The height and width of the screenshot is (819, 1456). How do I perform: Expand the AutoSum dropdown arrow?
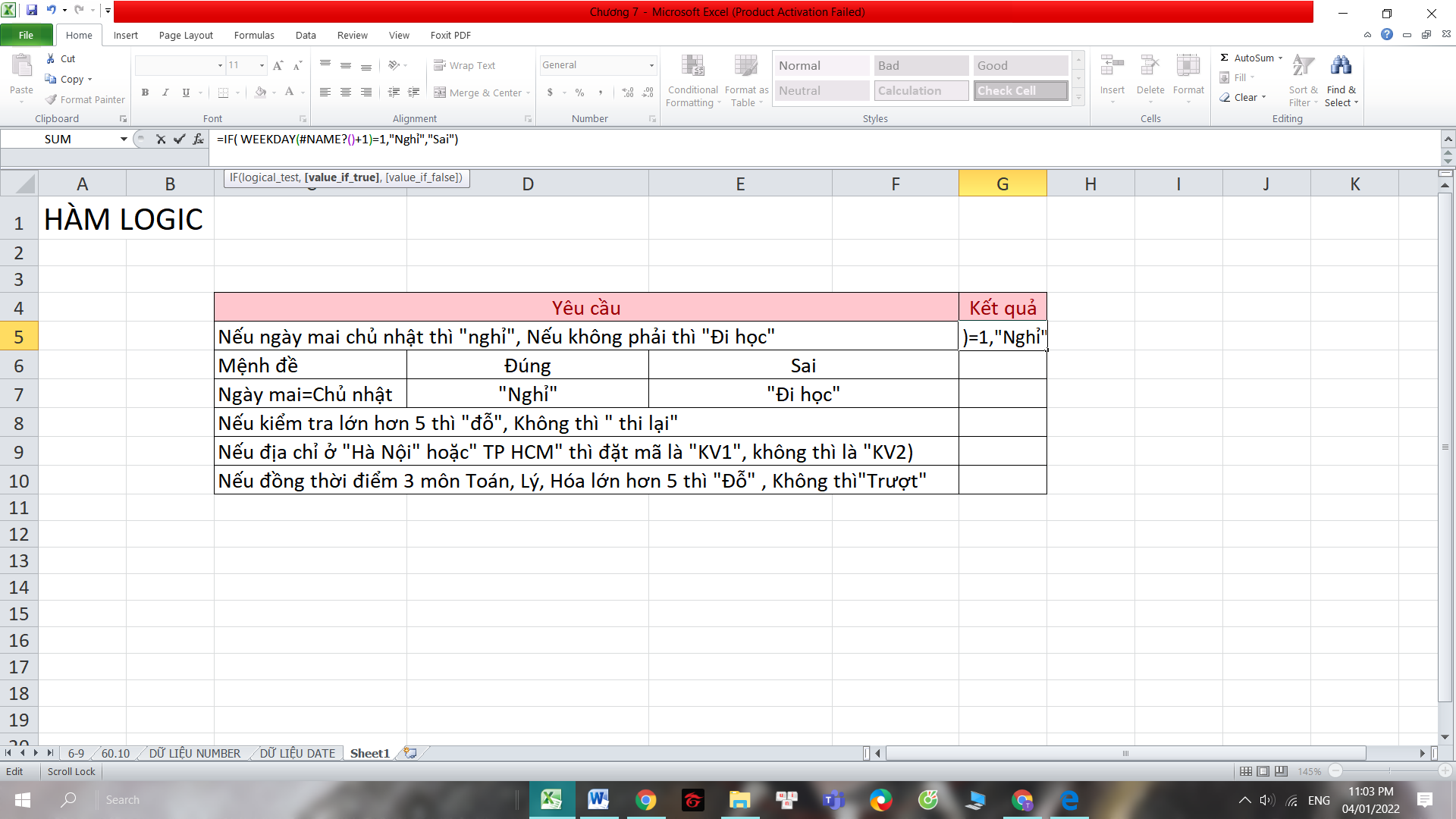(1281, 58)
